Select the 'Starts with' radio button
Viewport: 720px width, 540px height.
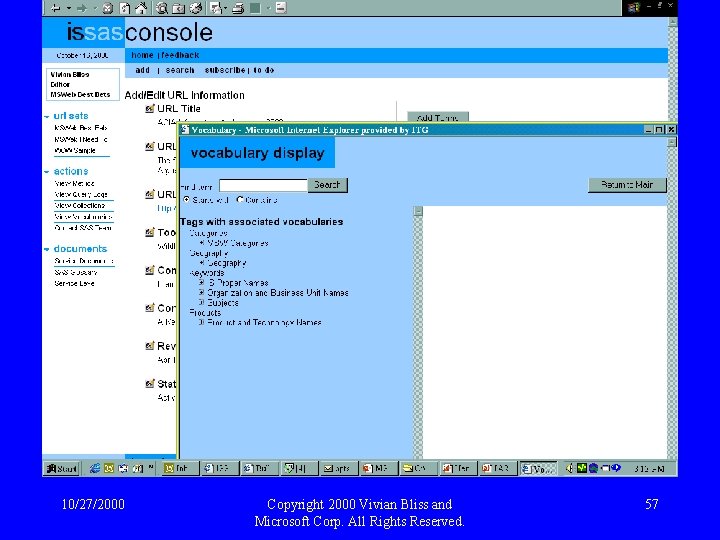pos(186,200)
